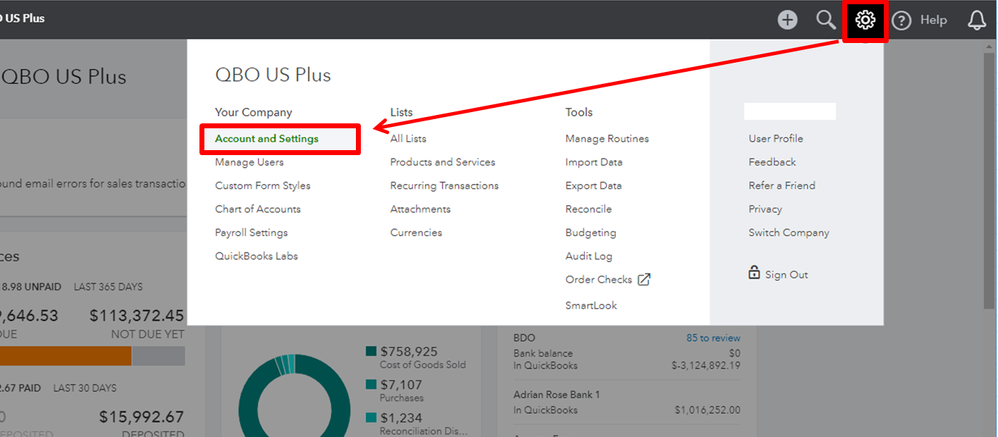Open the Help question mark icon

(x=901, y=20)
